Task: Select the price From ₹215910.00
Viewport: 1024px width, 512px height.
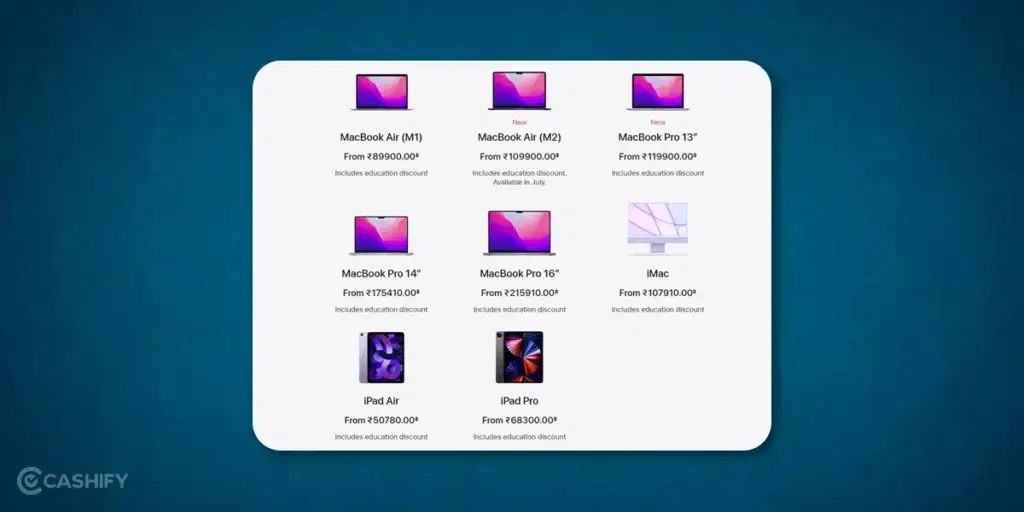Action: coord(519,293)
